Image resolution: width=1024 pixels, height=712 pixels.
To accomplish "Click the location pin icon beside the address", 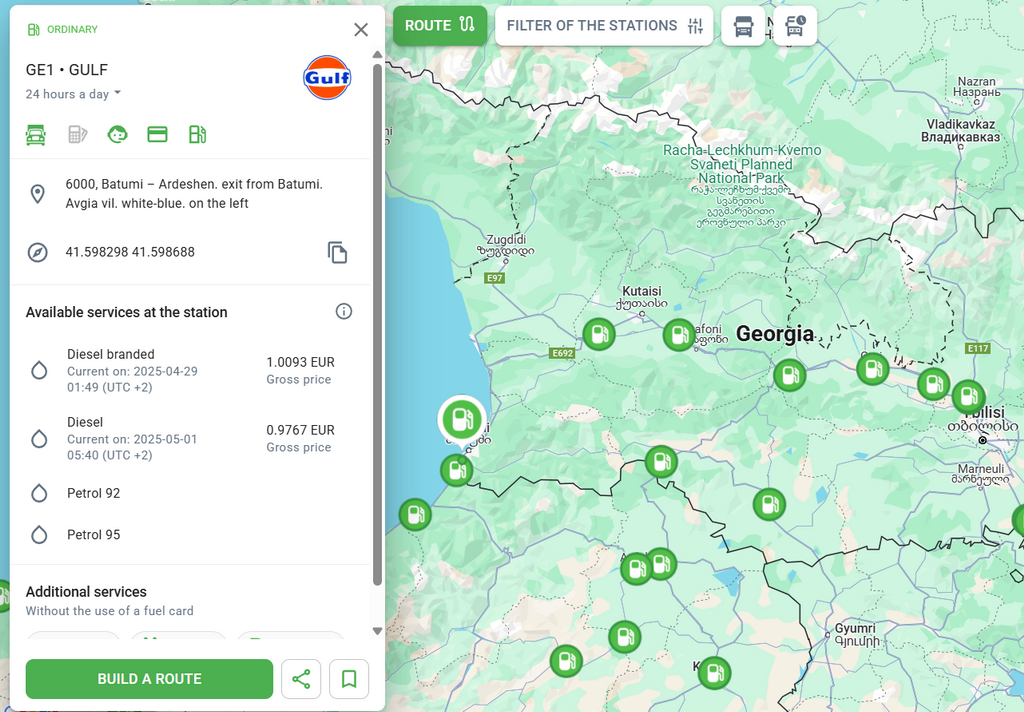I will point(38,194).
